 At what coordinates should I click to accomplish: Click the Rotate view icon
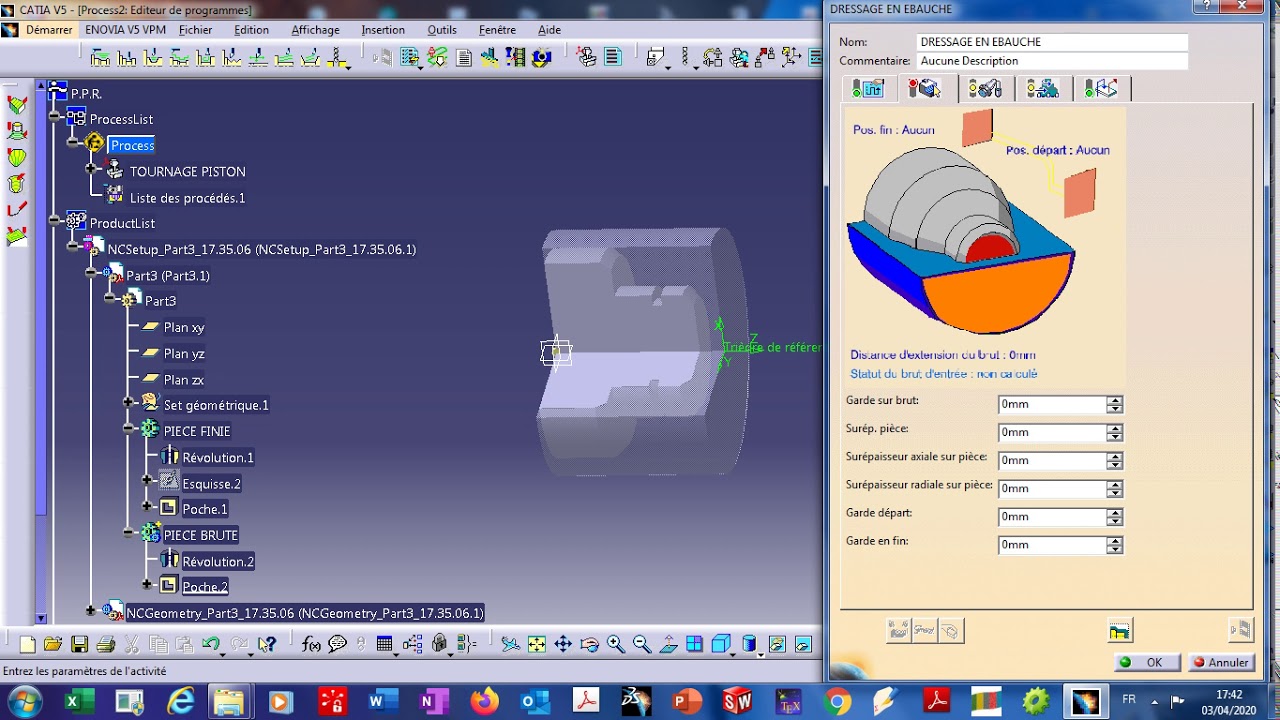pos(589,645)
